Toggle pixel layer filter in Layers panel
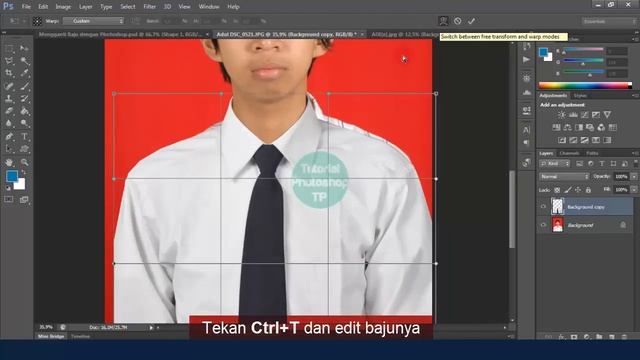640x360 pixels. [580, 164]
